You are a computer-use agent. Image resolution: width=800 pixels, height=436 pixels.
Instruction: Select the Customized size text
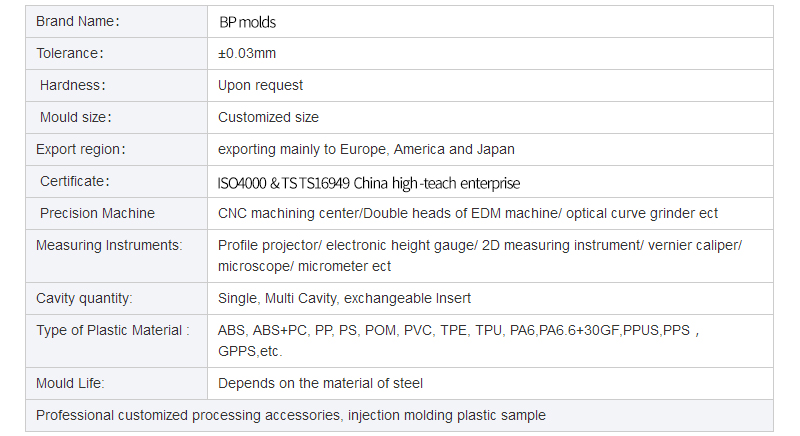[268, 117]
